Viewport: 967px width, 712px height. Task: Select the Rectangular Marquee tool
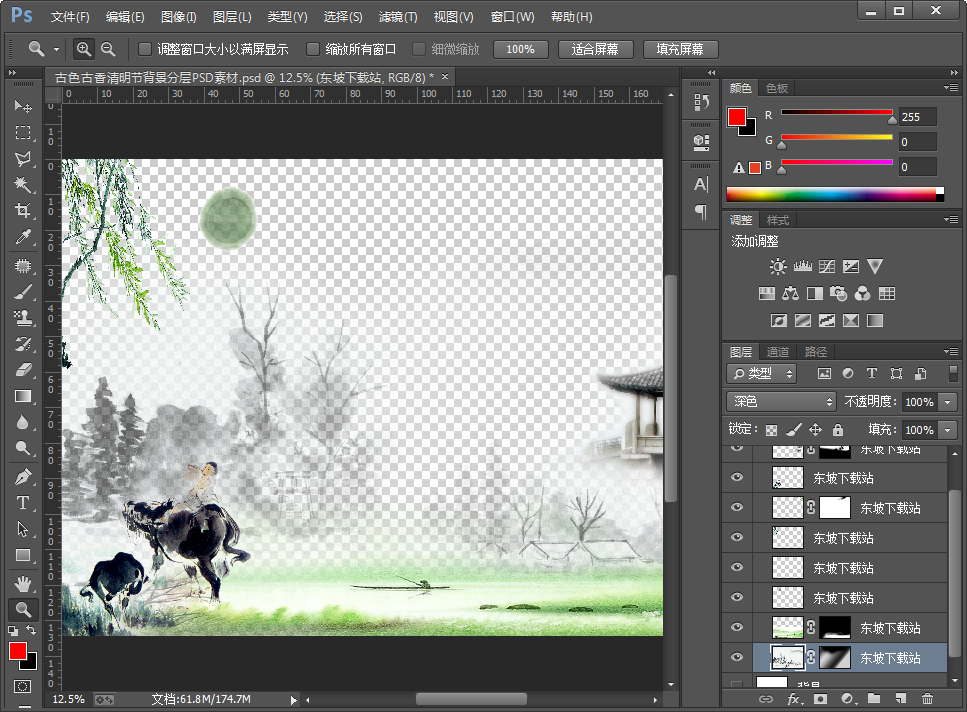(23, 133)
